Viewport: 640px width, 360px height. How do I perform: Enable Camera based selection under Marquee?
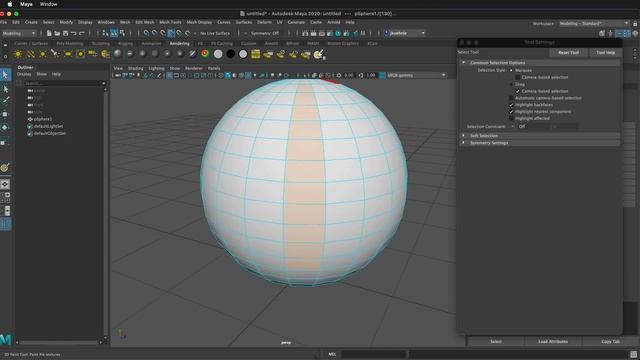pyautogui.click(x=518, y=77)
